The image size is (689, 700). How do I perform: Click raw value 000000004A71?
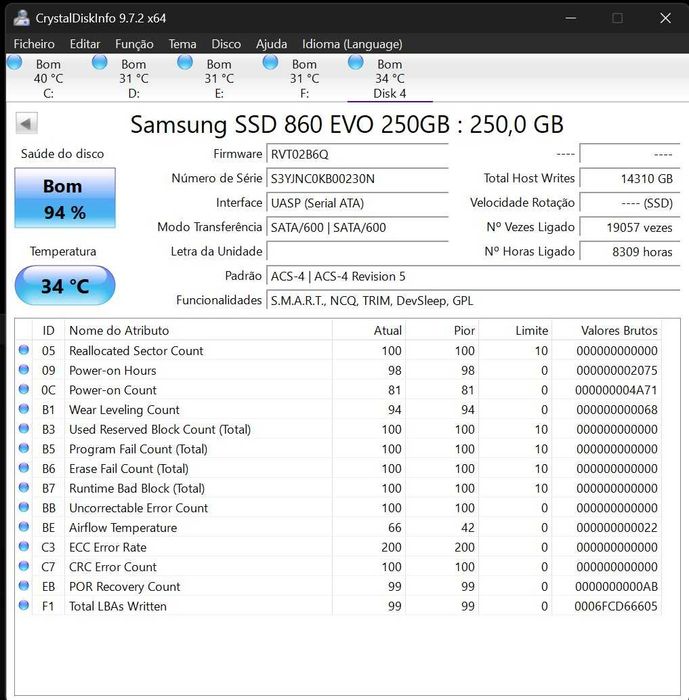616,390
